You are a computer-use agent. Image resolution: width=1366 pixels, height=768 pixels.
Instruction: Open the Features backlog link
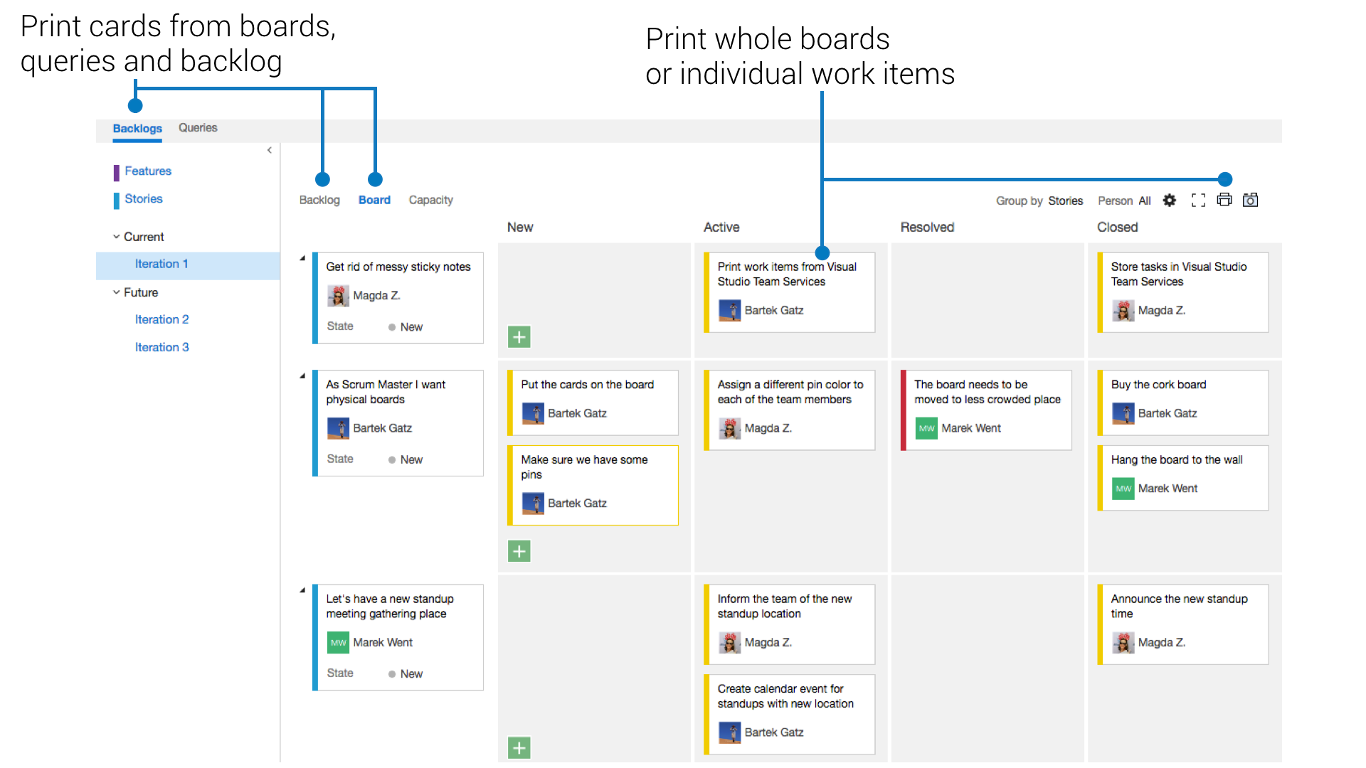(x=148, y=171)
